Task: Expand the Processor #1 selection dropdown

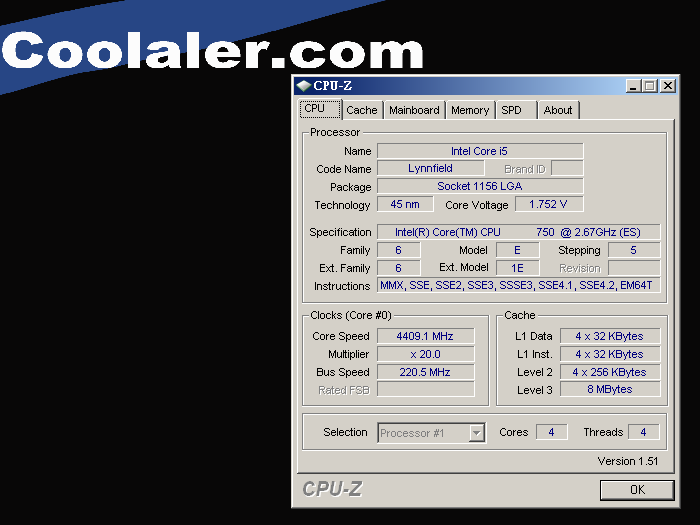Action: click(476, 433)
